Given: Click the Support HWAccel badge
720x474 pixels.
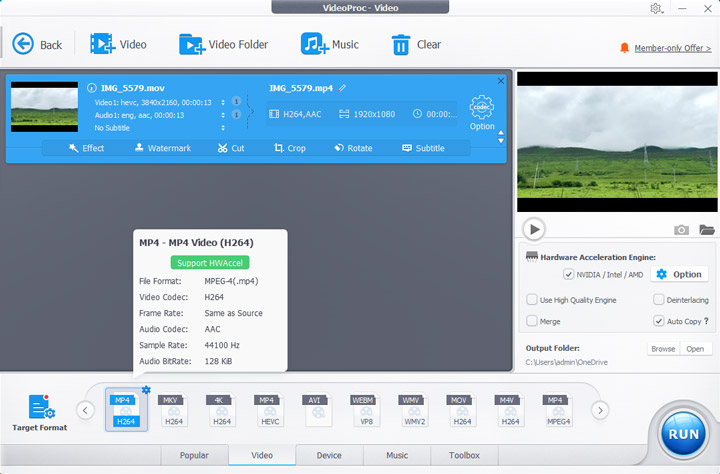Looking at the screenshot, I should point(210,263).
